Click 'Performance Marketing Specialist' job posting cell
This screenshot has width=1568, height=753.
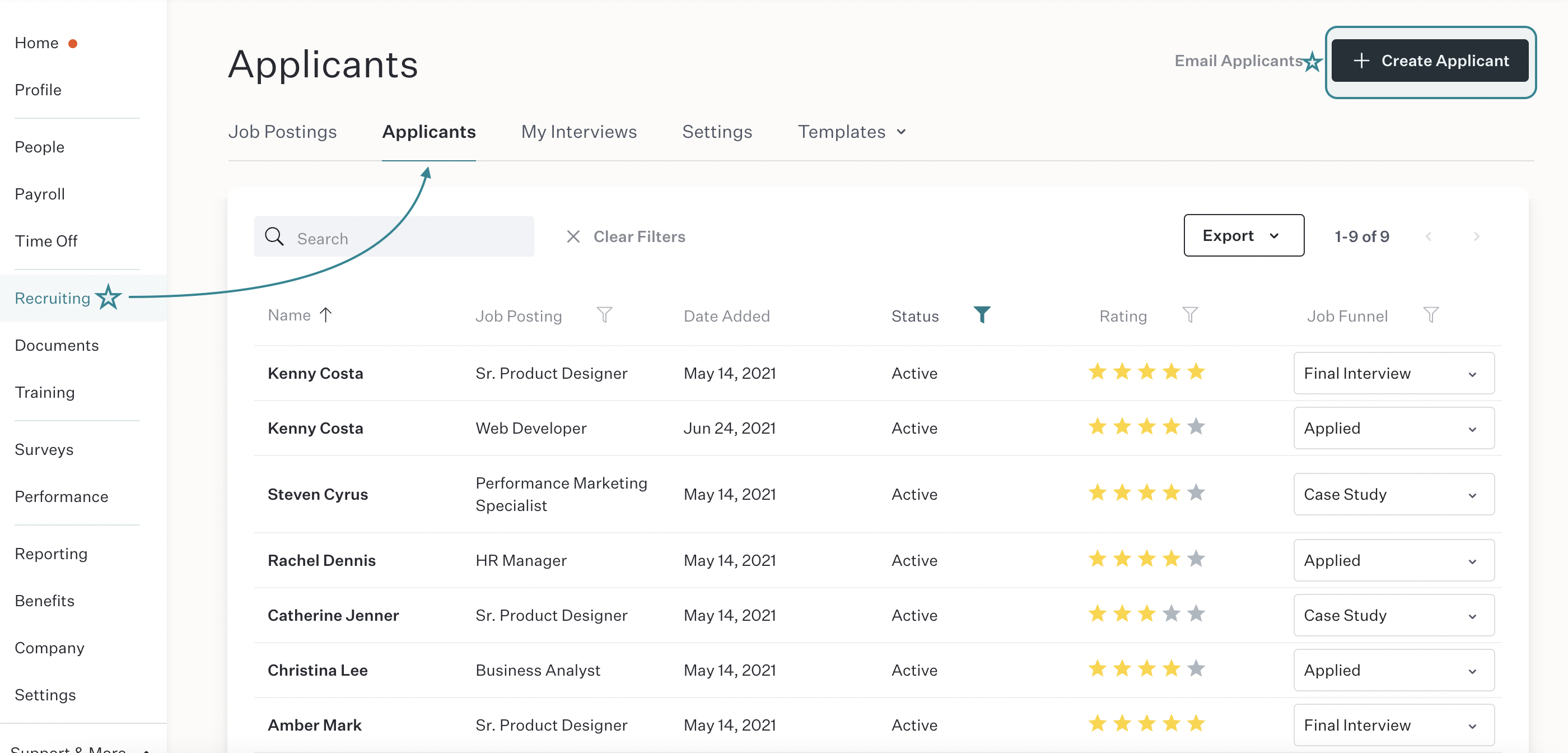[561, 494]
